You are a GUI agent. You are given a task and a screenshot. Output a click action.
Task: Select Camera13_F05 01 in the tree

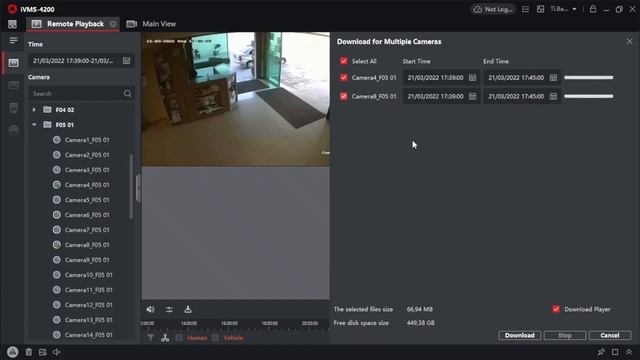89,320
